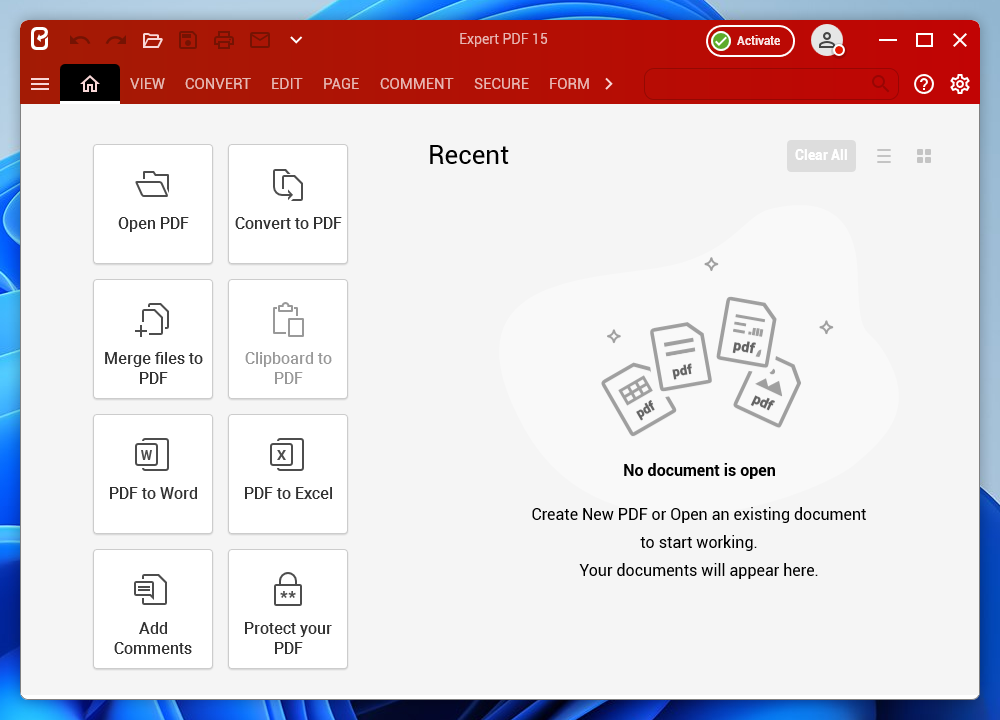Click the Undo arrow icon
This screenshot has height=720, width=1000.
(80, 40)
